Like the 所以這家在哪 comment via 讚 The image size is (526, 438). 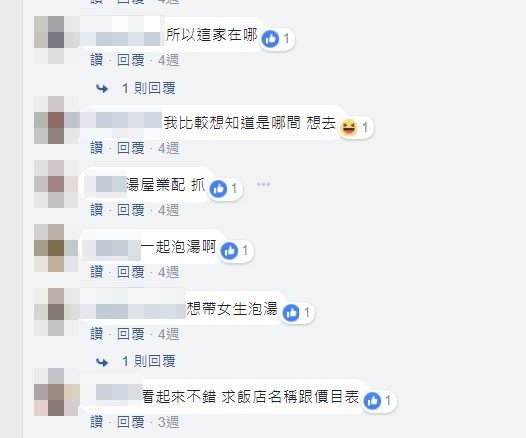(x=97, y=60)
